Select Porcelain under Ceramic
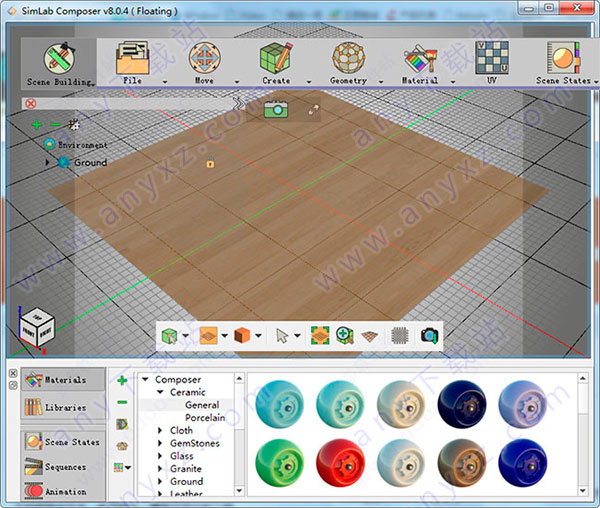The width and height of the screenshot is (600, 508). [205, 417]
